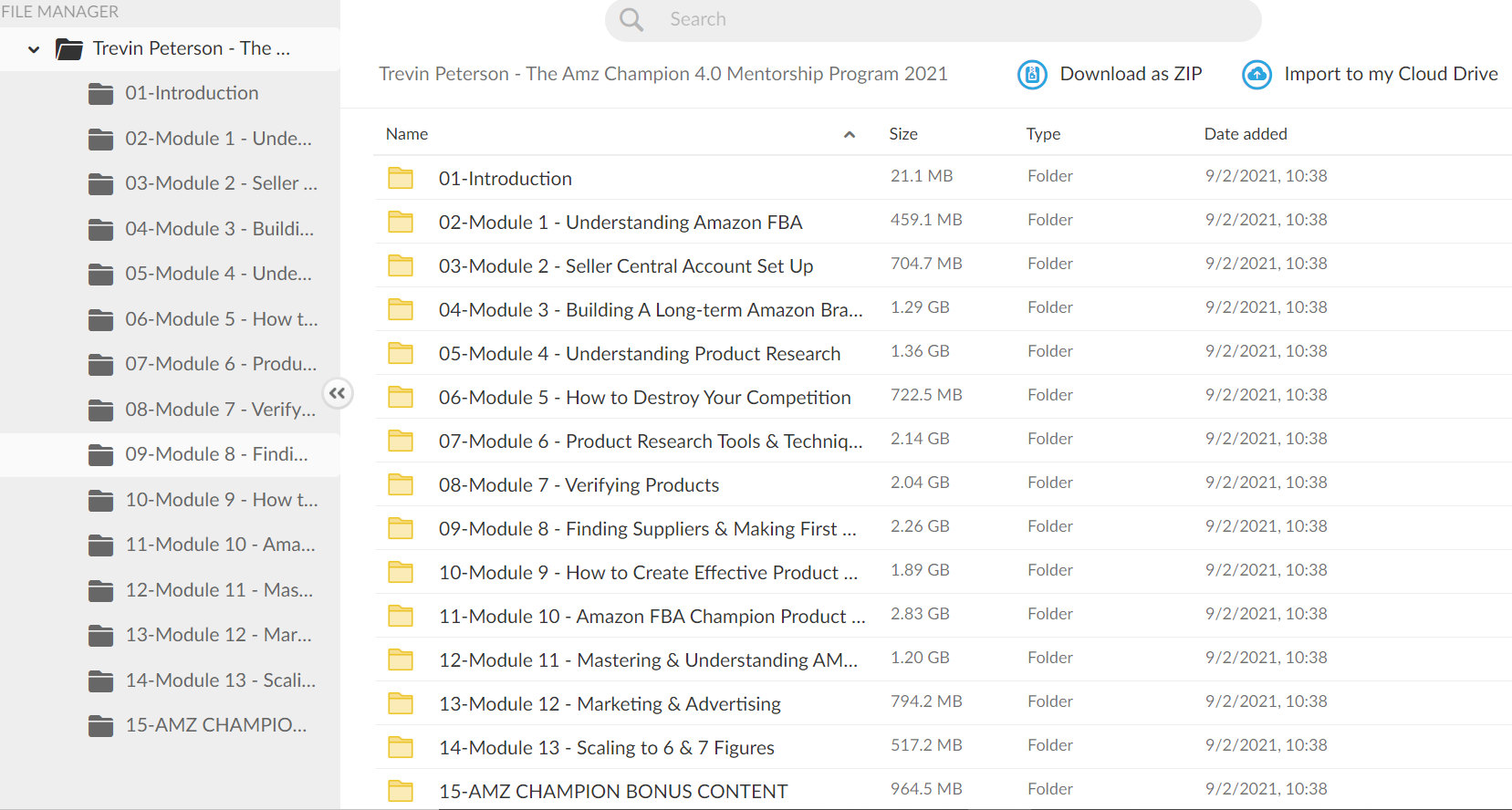
Task: Toggle the name sort direction arrow
Action: [850, 134]
